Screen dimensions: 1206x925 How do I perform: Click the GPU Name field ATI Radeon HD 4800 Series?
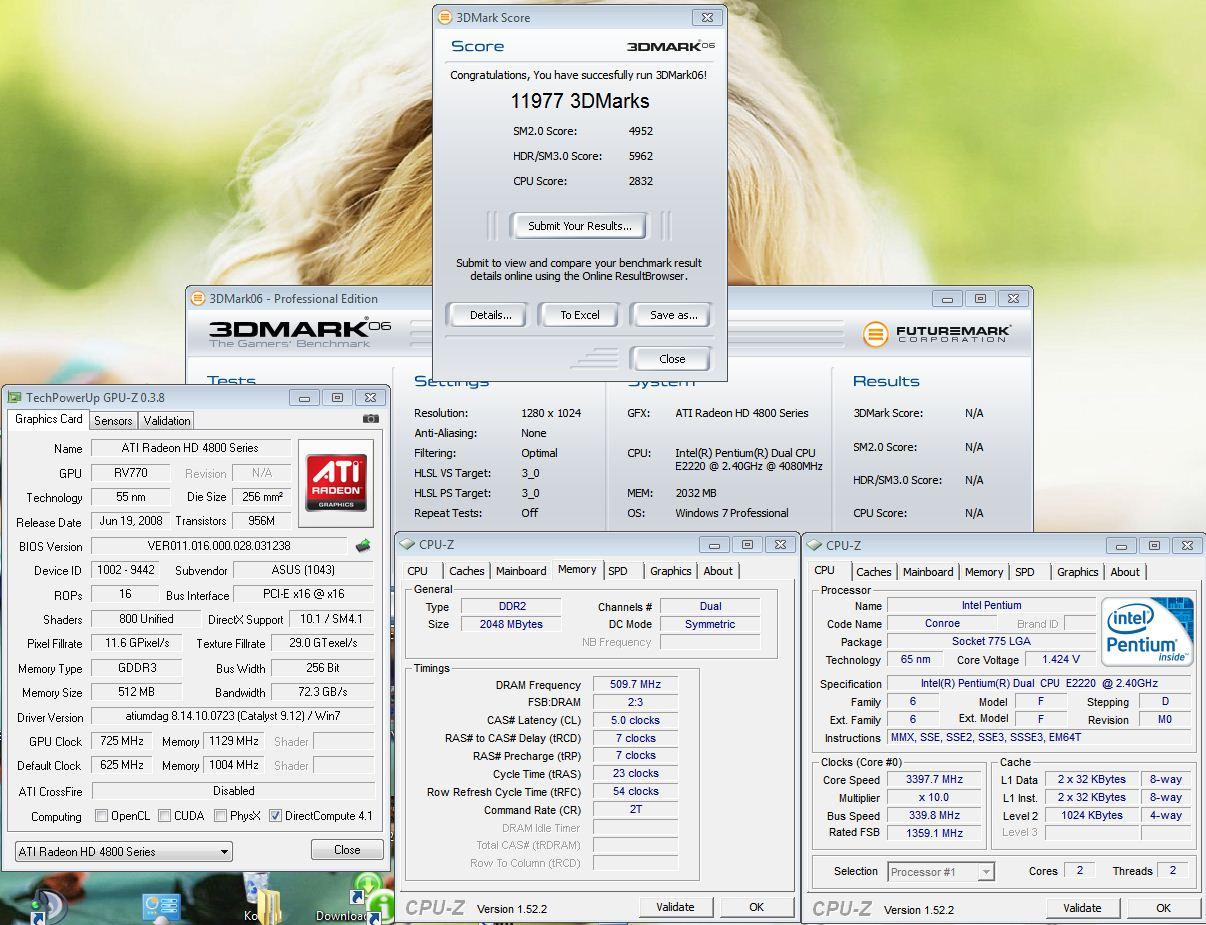(x=191, y=448)
